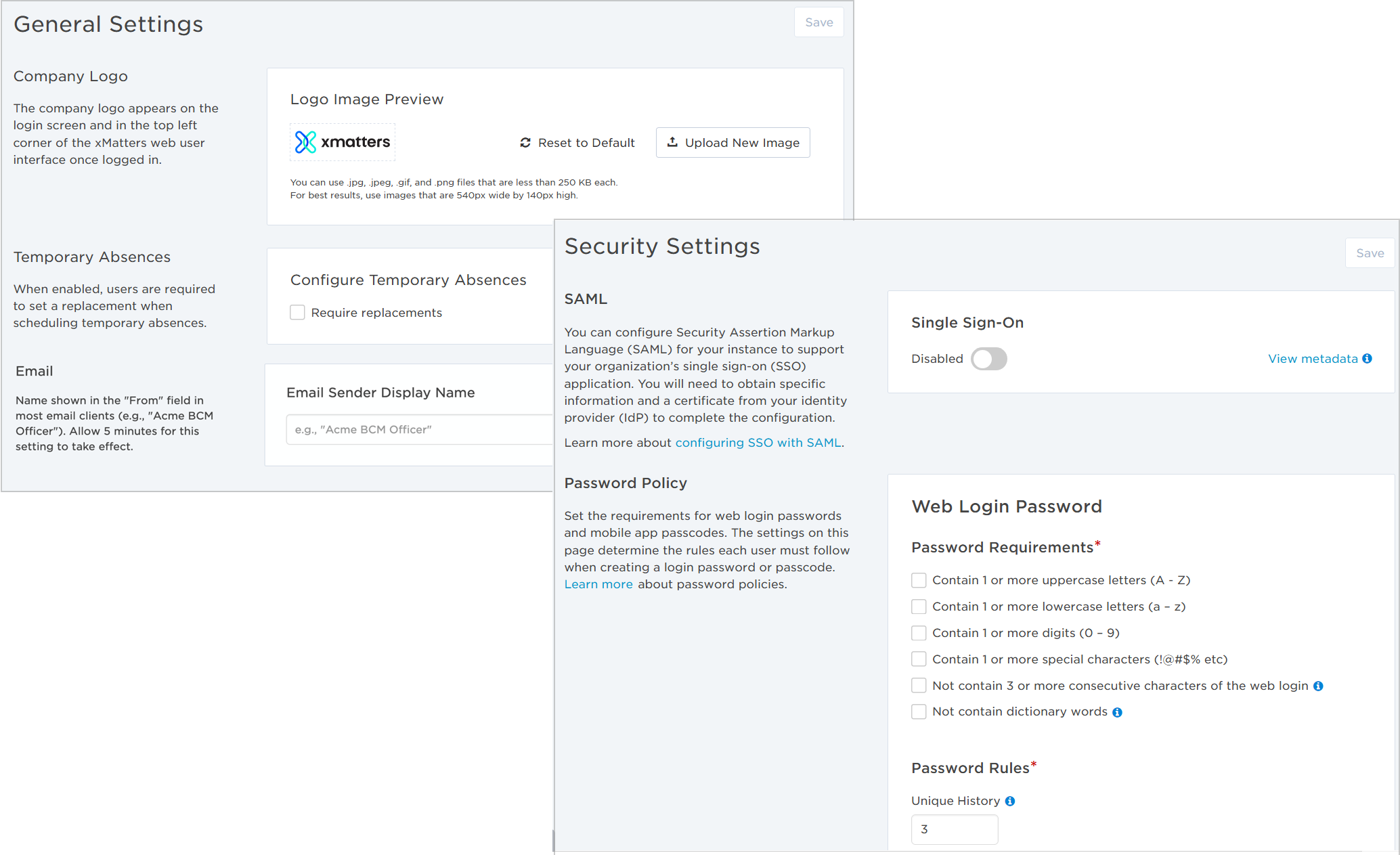
Task: Toggle the Single Sign-On switch
Action: coord(989,359)
